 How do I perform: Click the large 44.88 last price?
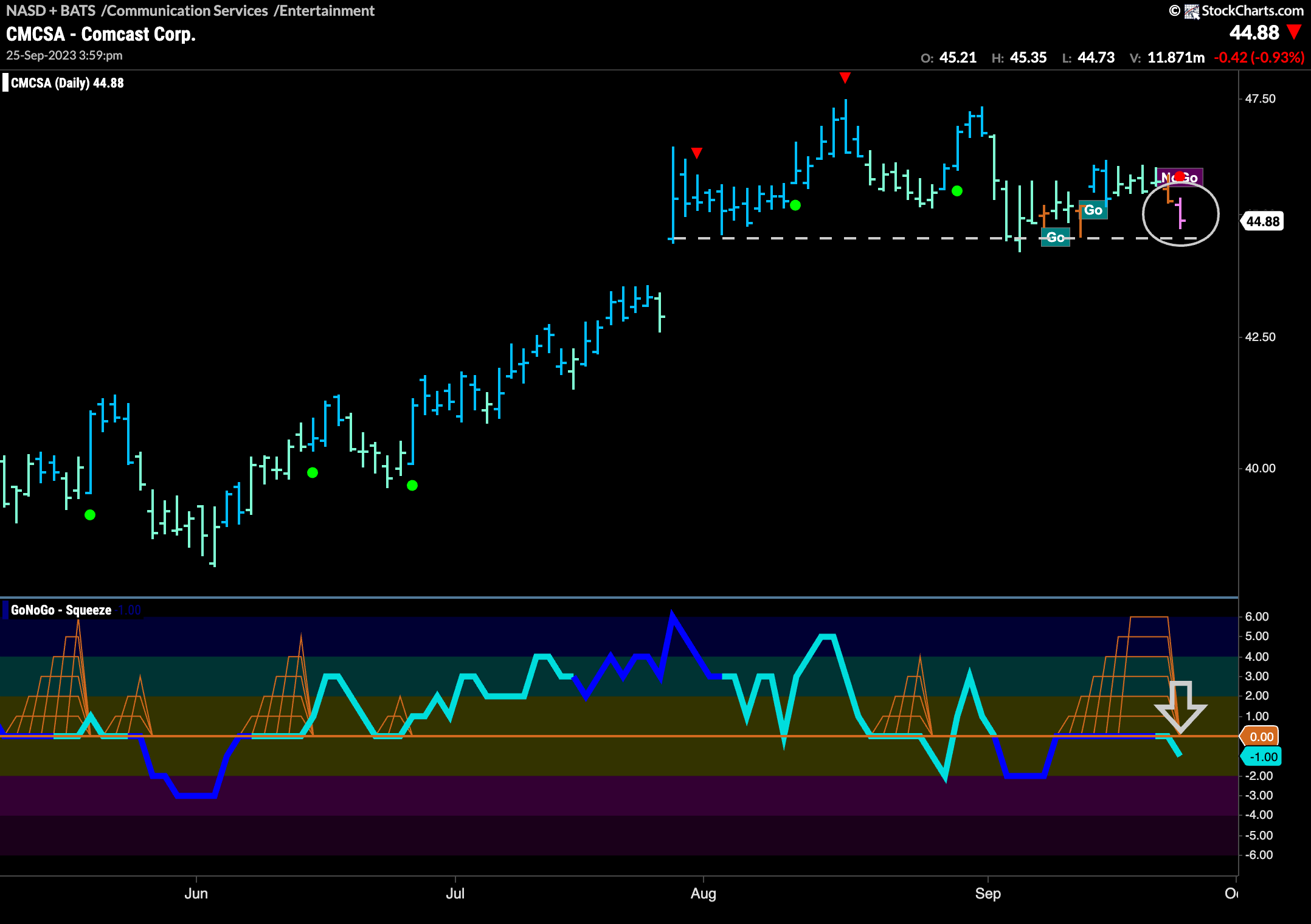click(x=1254, y=32)
